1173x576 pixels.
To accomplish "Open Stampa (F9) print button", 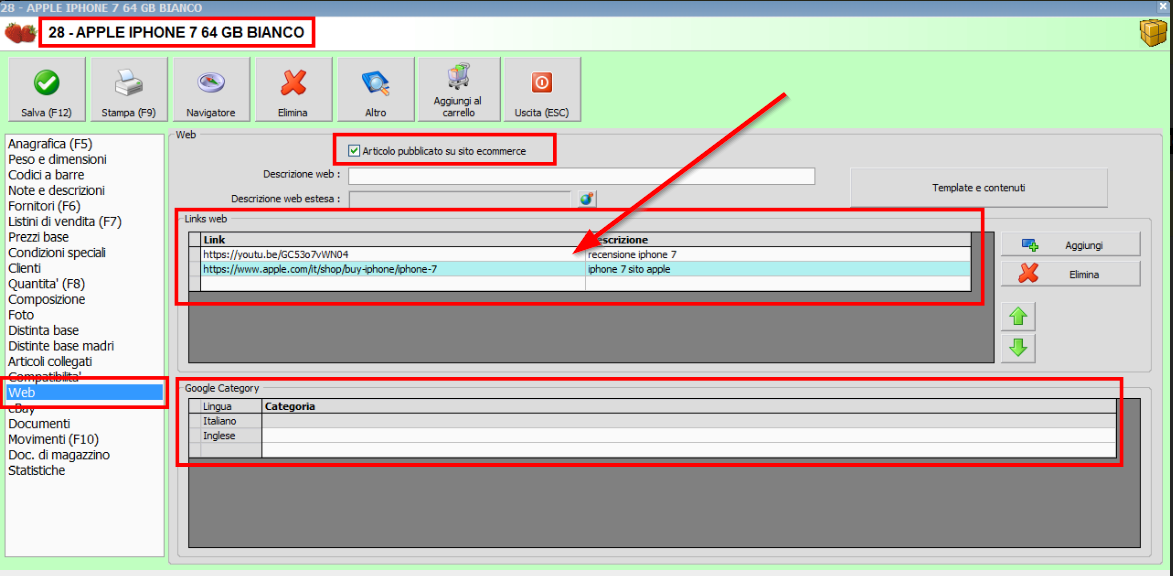I will 129,89.
